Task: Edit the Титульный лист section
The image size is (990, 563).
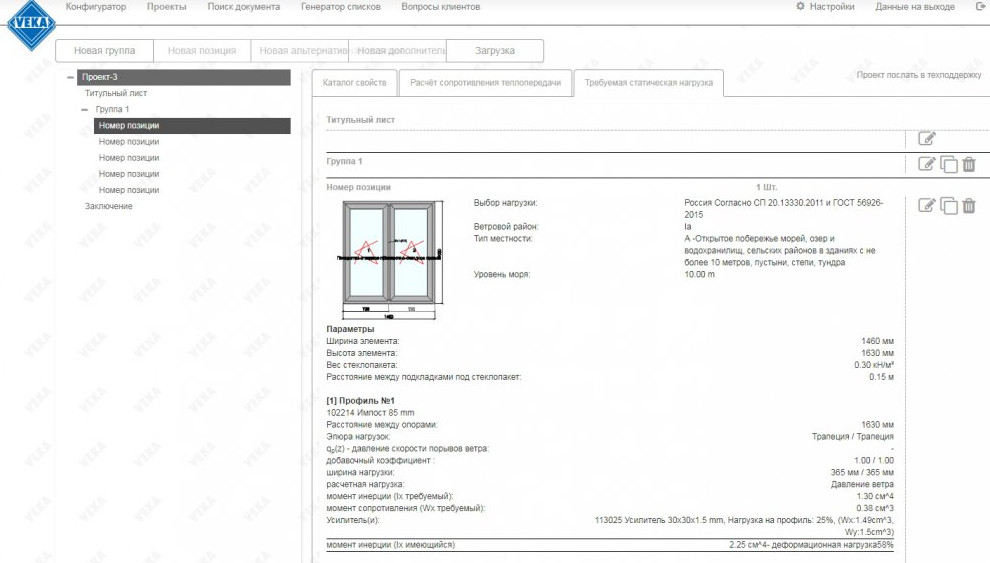Action: tap(927, 139)
